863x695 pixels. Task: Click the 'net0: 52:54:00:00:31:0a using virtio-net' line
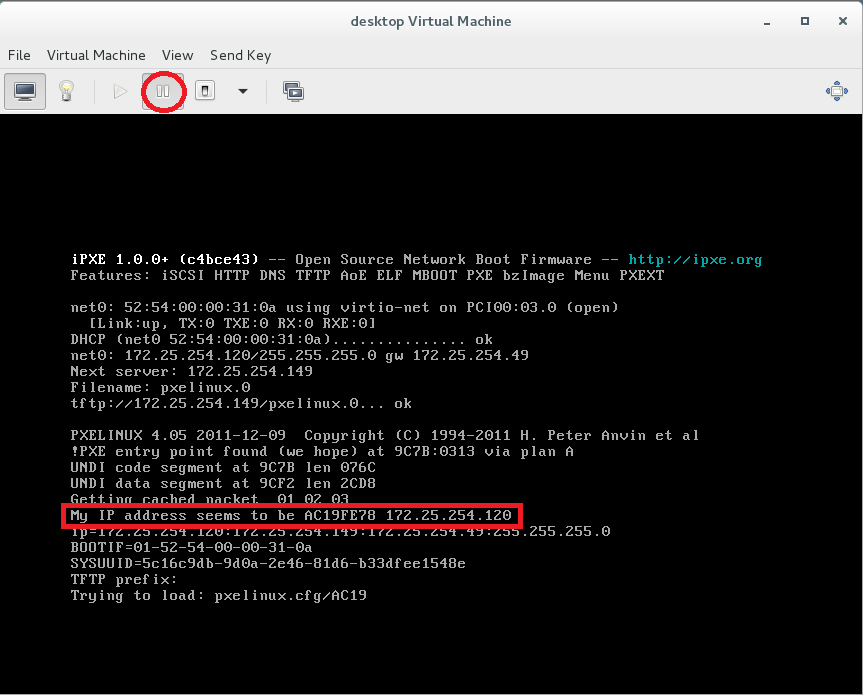(345, 307)
